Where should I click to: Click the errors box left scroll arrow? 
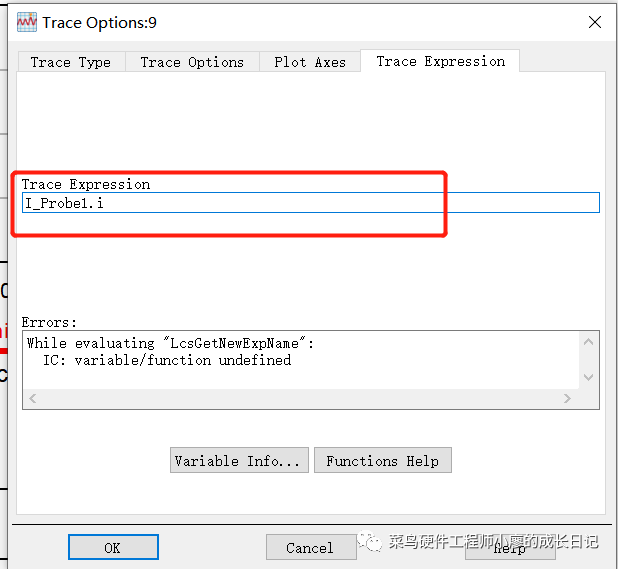(33, 399)
